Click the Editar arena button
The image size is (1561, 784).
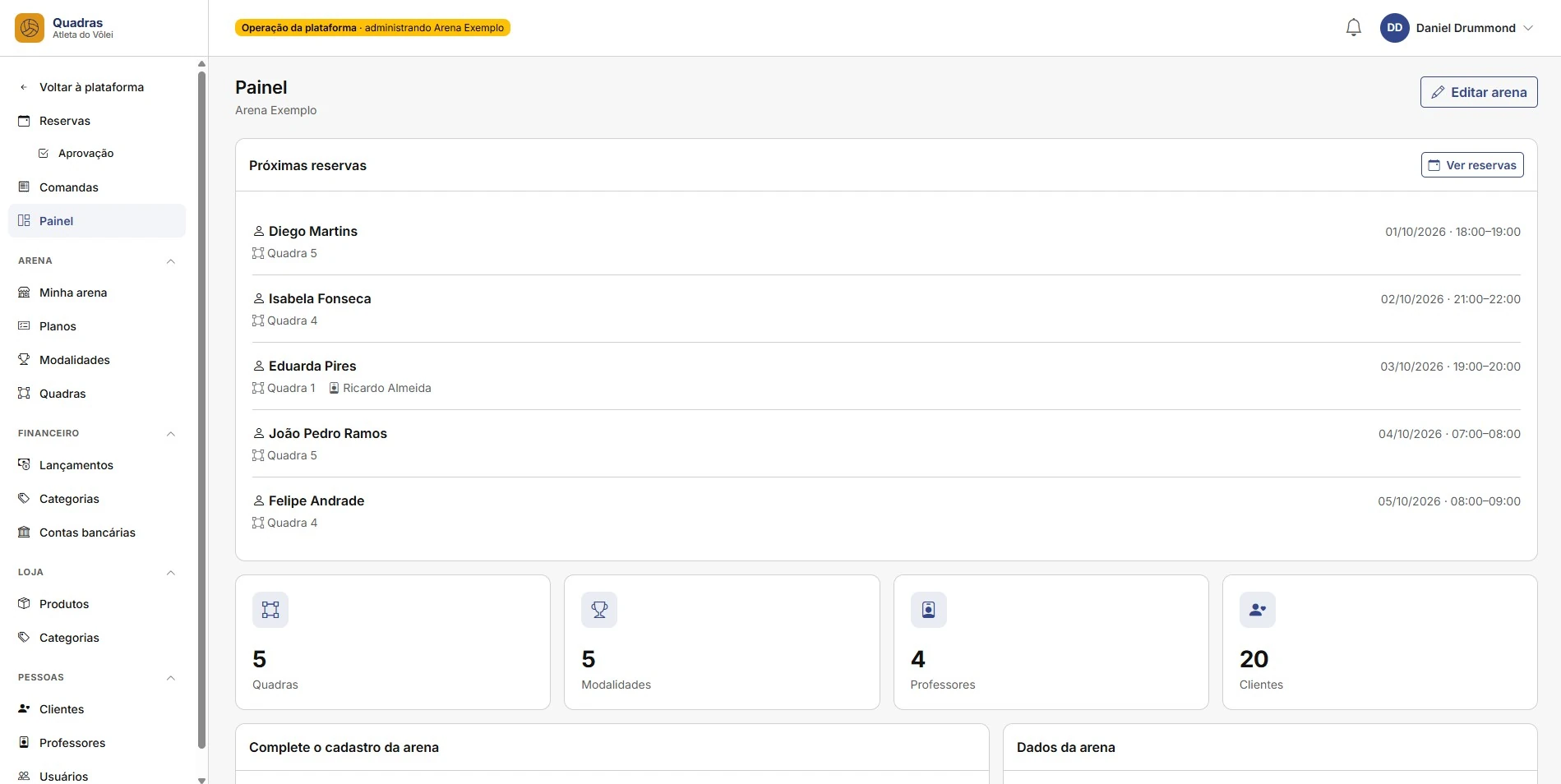(1478, 92)
